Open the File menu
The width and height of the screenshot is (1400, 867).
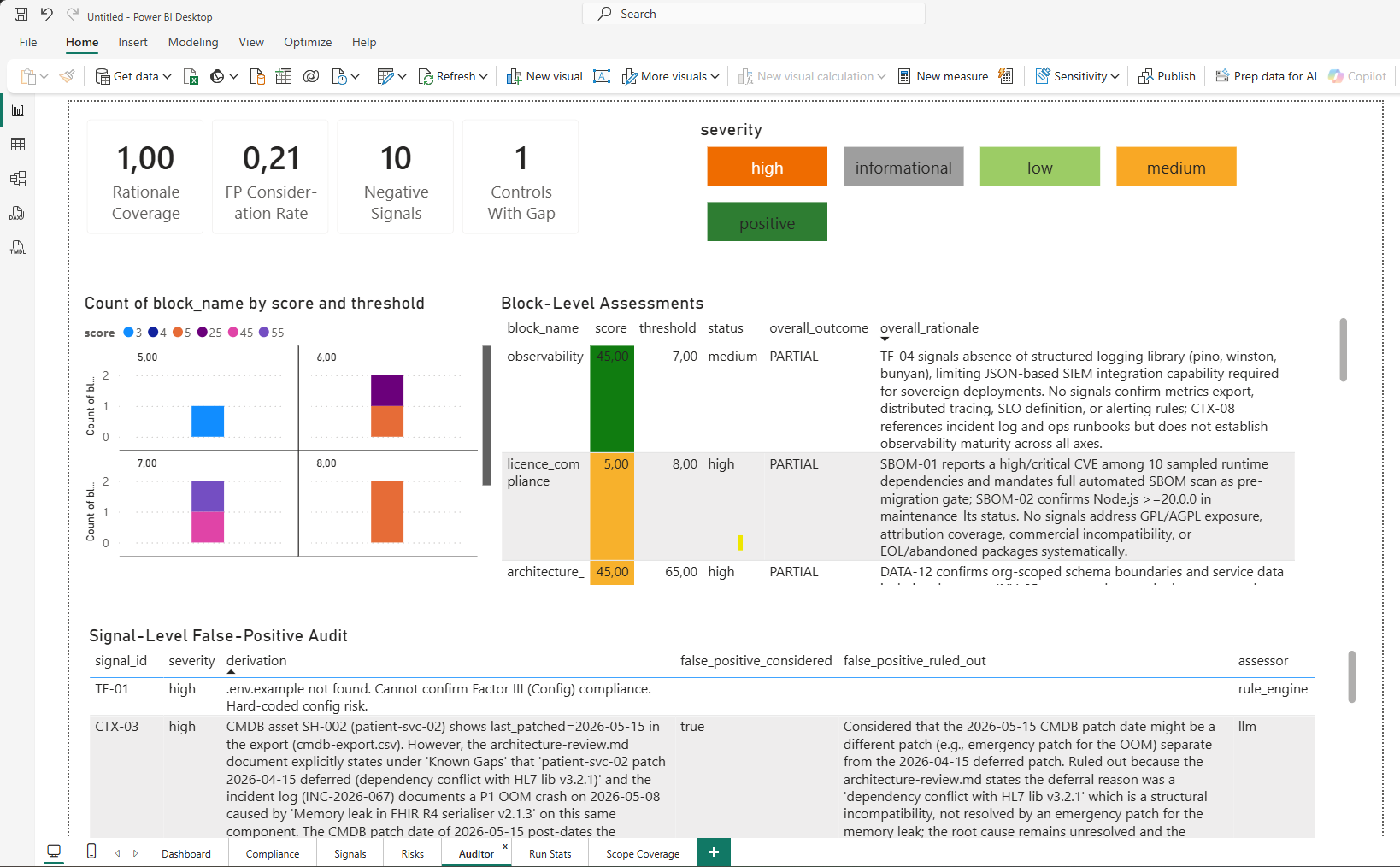point(28,42)
